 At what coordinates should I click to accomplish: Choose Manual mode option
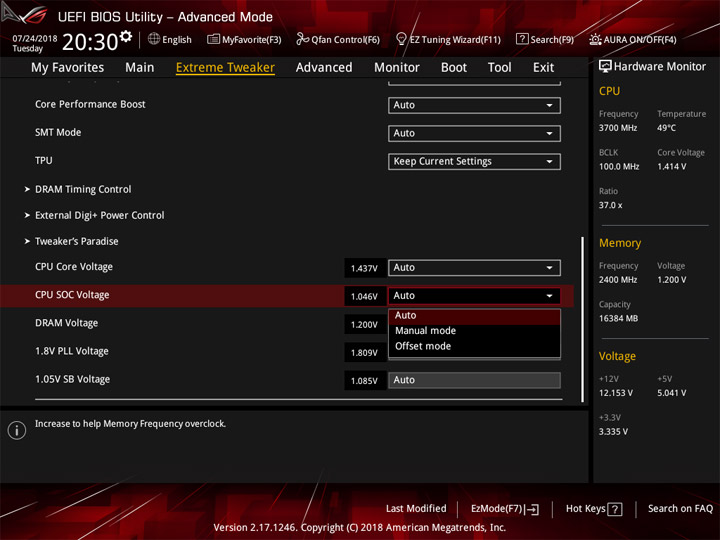[474, 331]
